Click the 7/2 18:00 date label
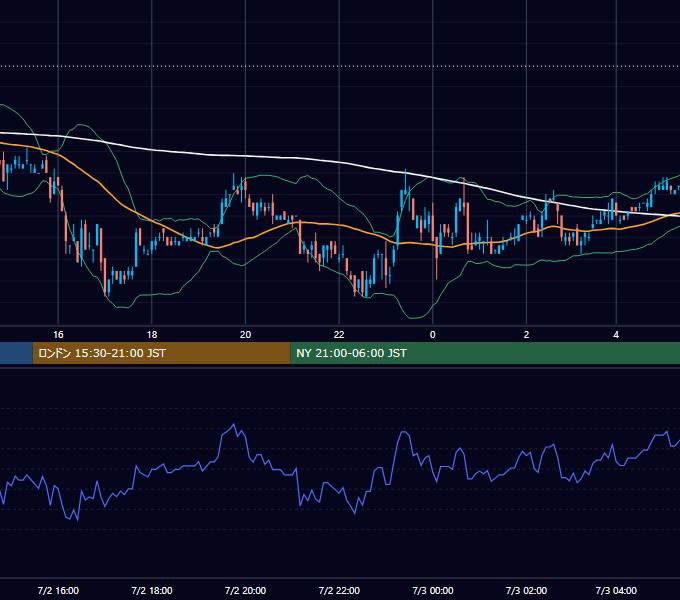This screenshot has height=600, width=680. [152, 590]
